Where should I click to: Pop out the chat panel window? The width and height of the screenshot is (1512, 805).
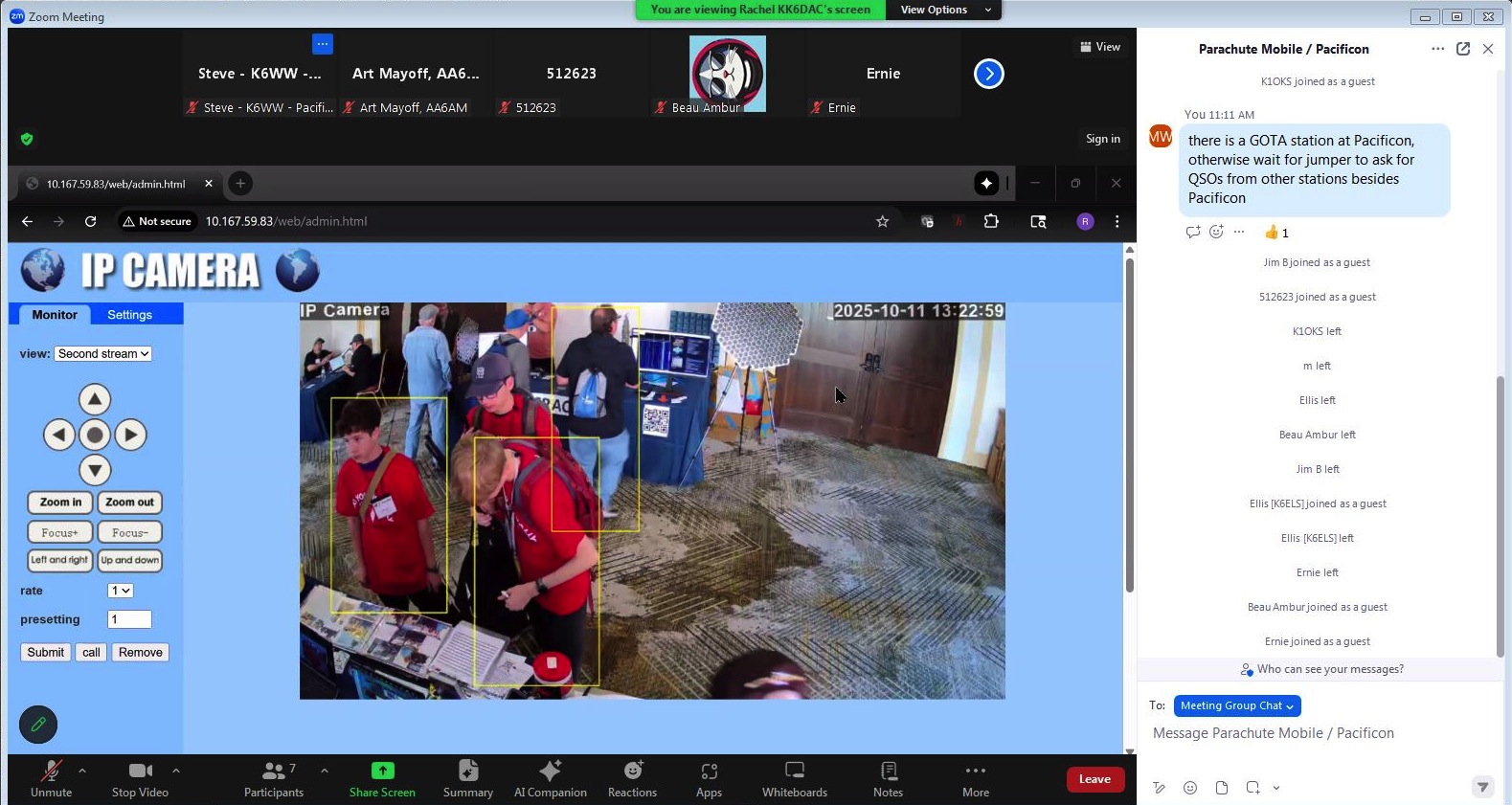tap(1462, 49)
